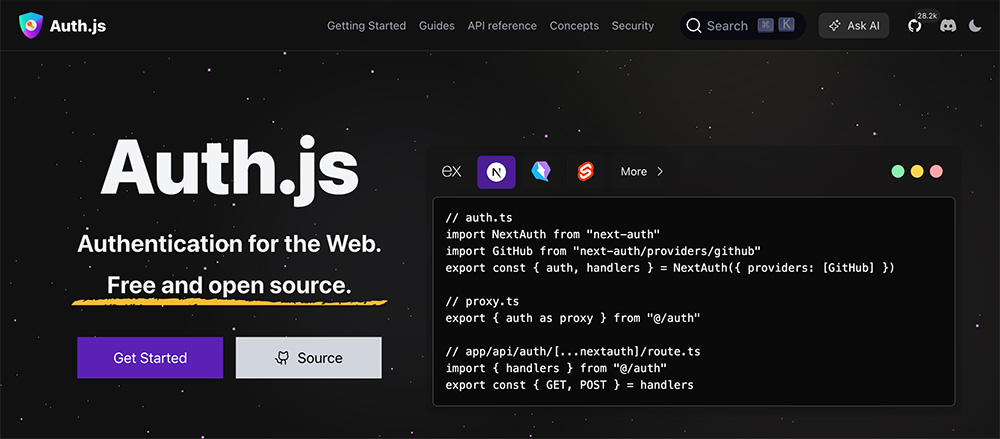
Task: Click the 'export const { GET, POST }' line
Action: coord(570,385)
